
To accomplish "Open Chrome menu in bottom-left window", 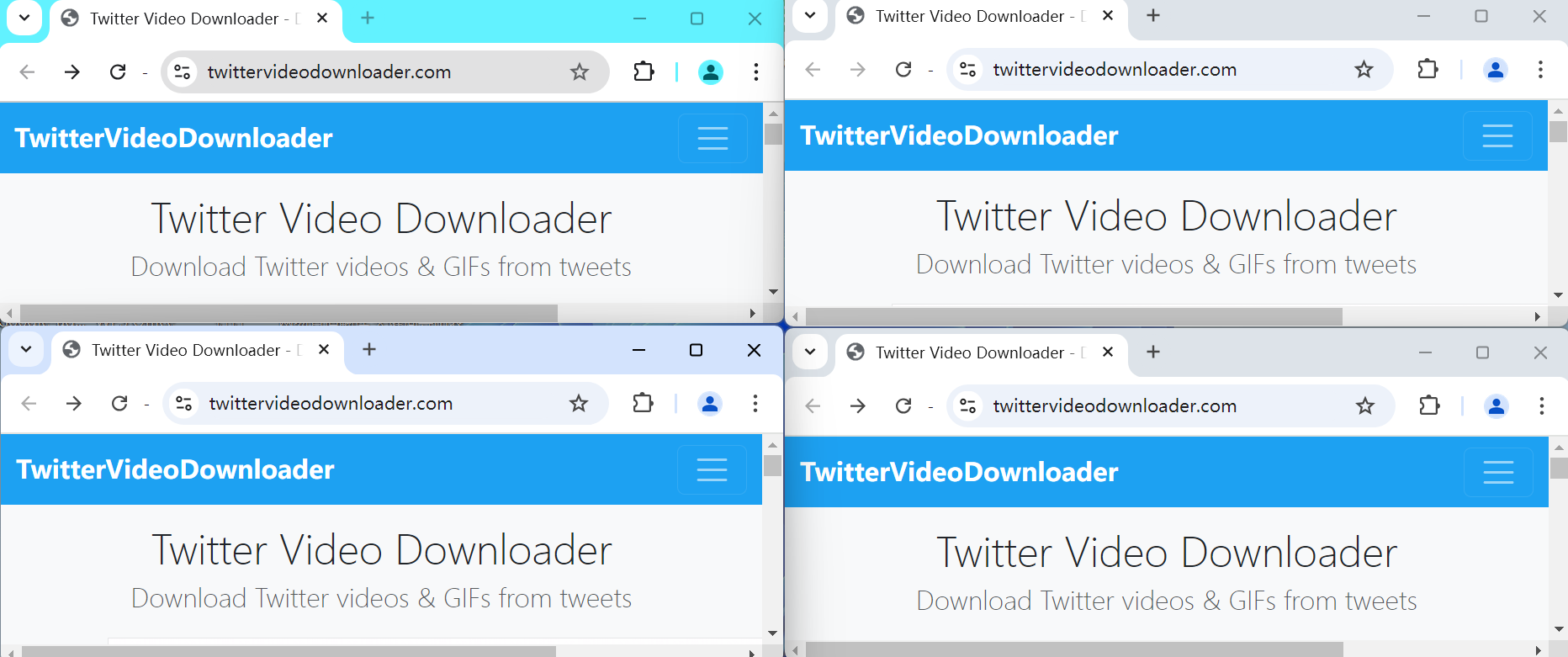I will pos(755,404).
